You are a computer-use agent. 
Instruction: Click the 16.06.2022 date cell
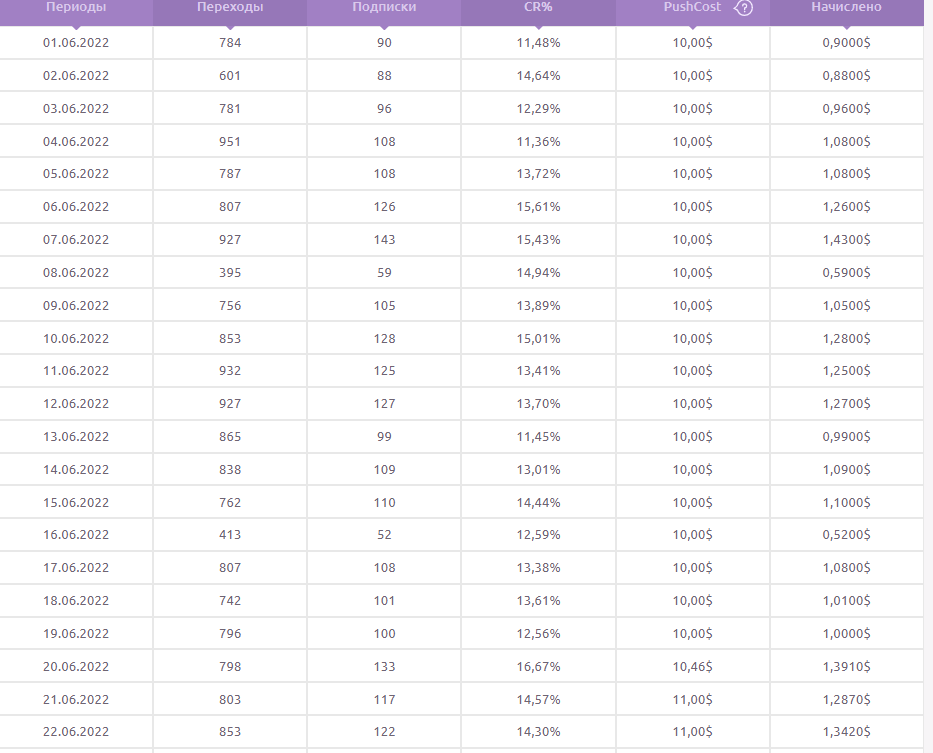[76, 536]
